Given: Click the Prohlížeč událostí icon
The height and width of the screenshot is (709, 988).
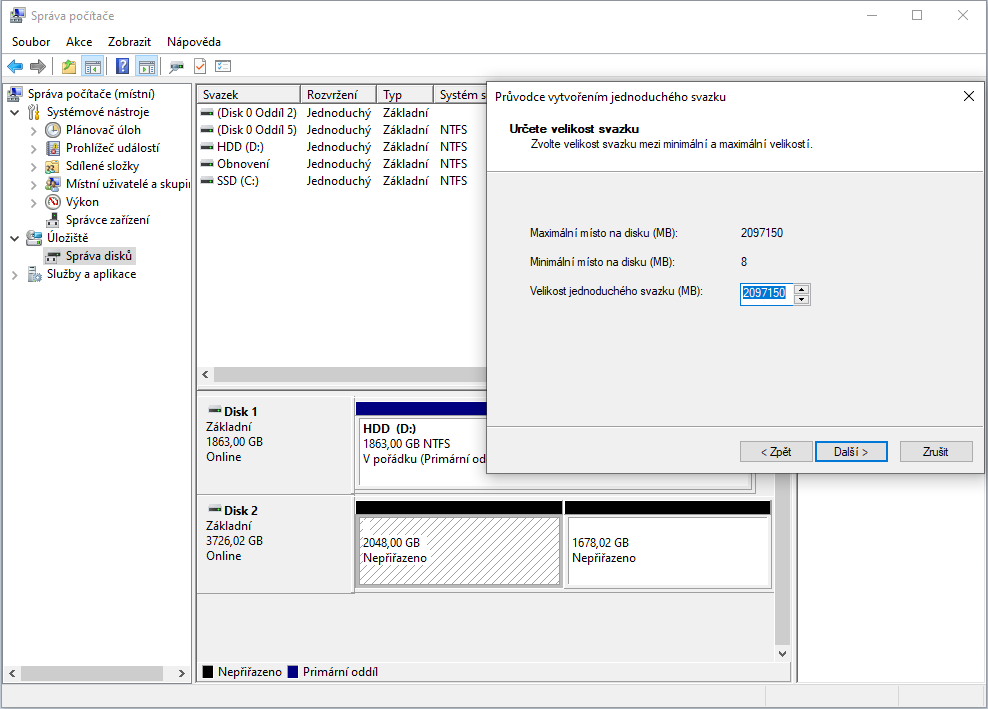Looking at the screenshot, I should tap(54, 148).
